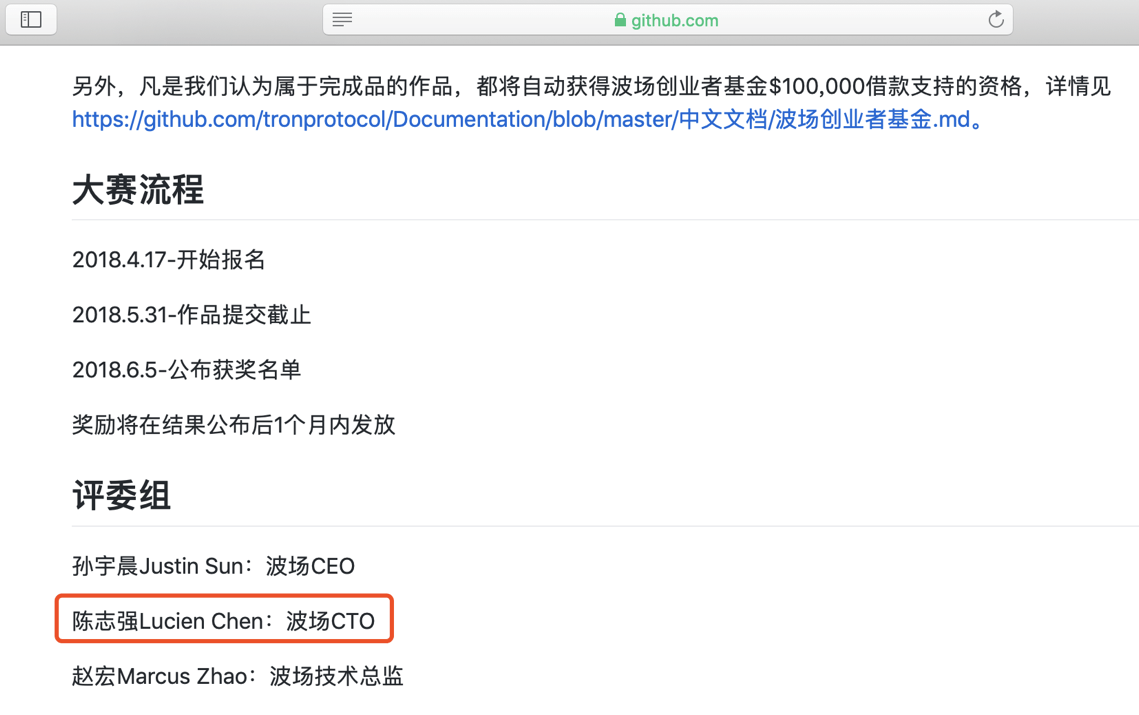Click the 赵宏Marcus Zhao 波场技术总监 entry
The width and height of the screenshot is (1139, 715).
(x=238, y=676)
